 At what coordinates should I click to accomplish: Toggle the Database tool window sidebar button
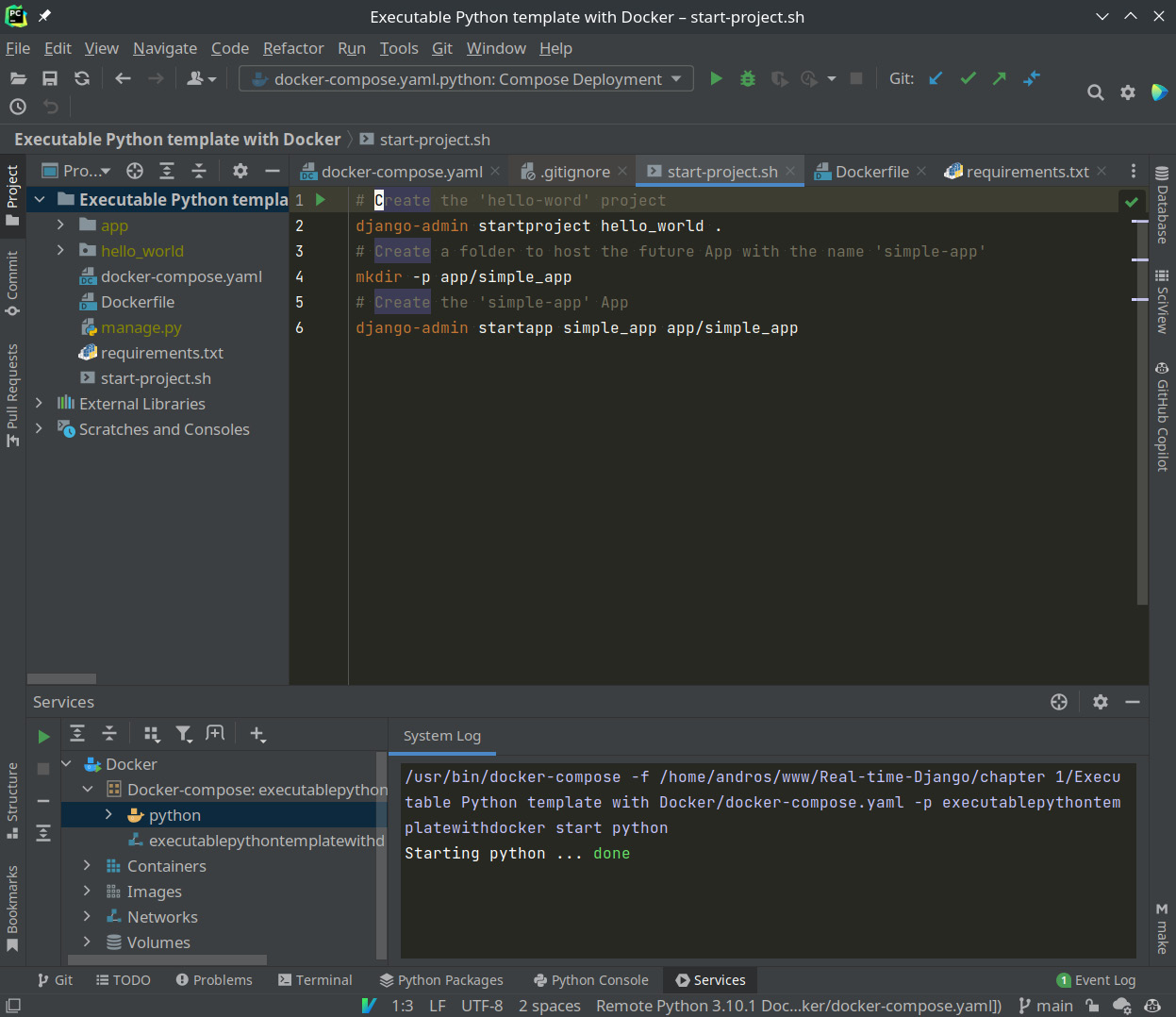(x=1162, y=206)
